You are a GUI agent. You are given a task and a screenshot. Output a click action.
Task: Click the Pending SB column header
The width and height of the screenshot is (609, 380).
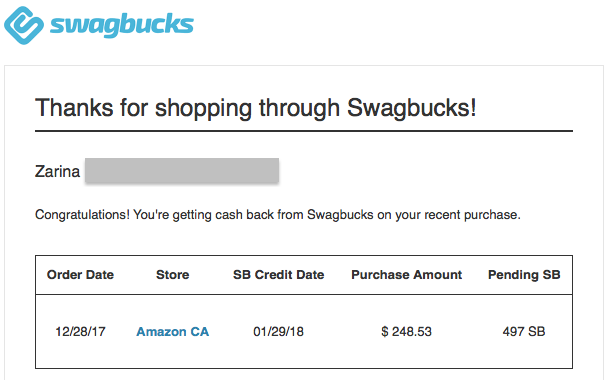coord(524,275)
